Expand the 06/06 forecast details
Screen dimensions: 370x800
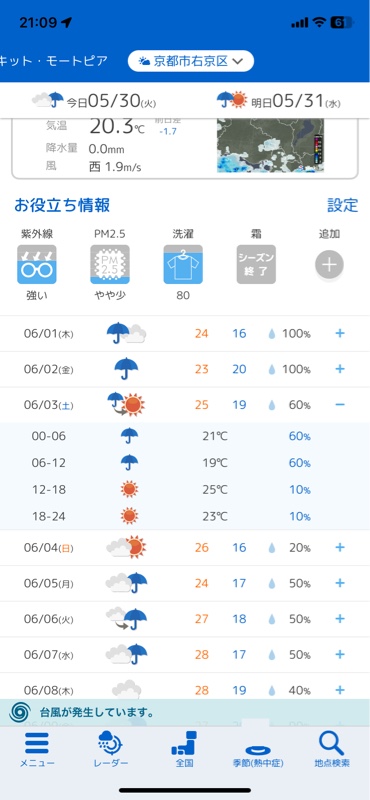(x=340, y=619)
